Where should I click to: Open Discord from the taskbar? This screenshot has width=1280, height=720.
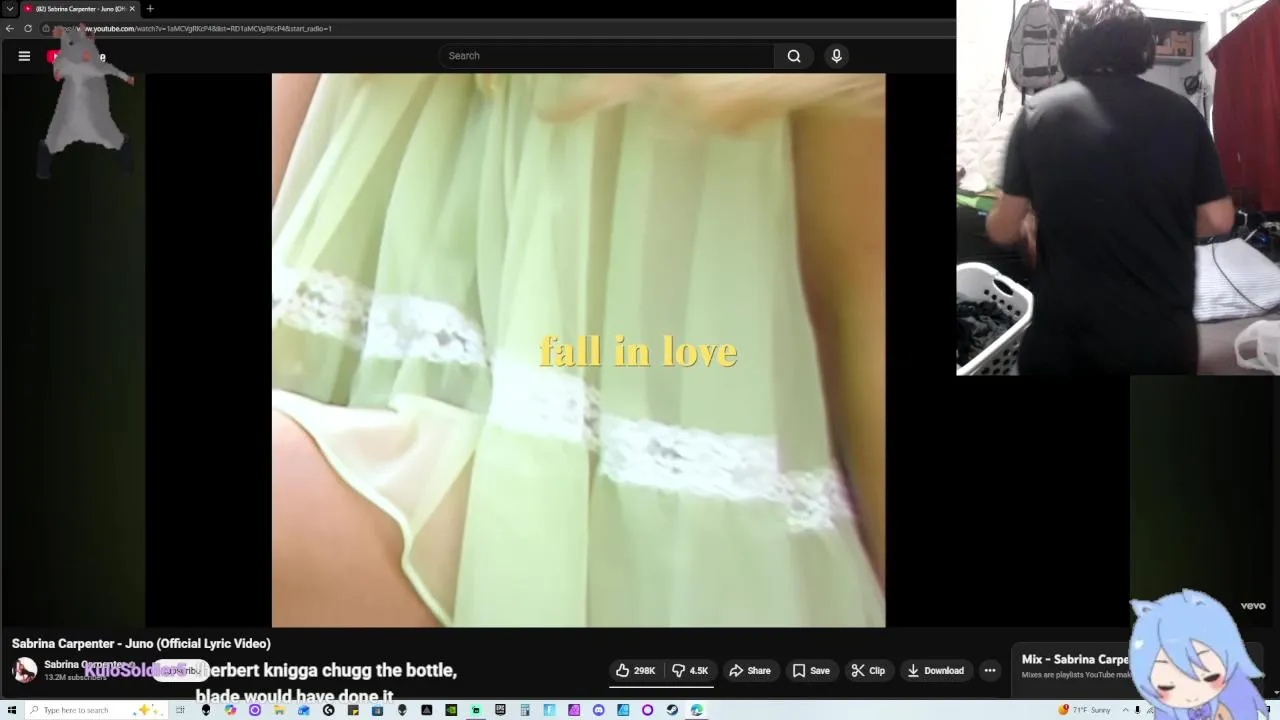click(598, 710)
